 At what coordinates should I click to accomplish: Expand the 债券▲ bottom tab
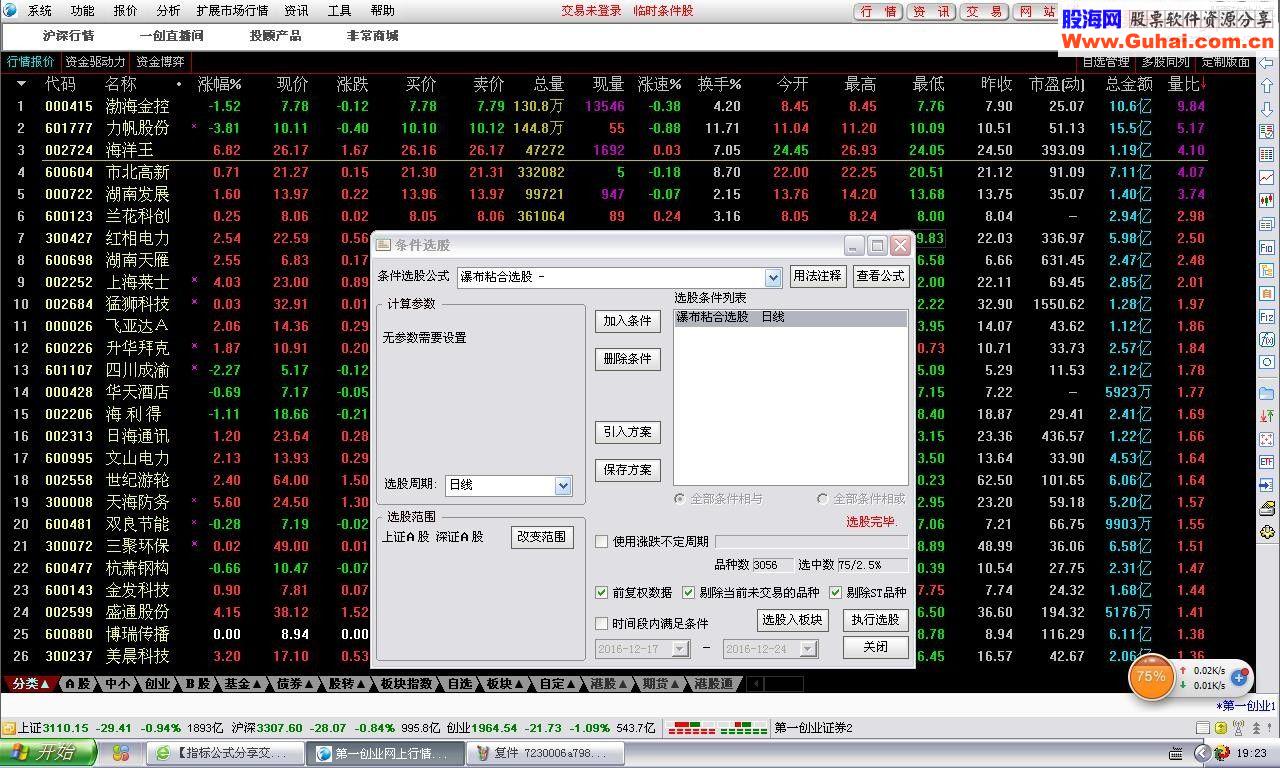295,684
